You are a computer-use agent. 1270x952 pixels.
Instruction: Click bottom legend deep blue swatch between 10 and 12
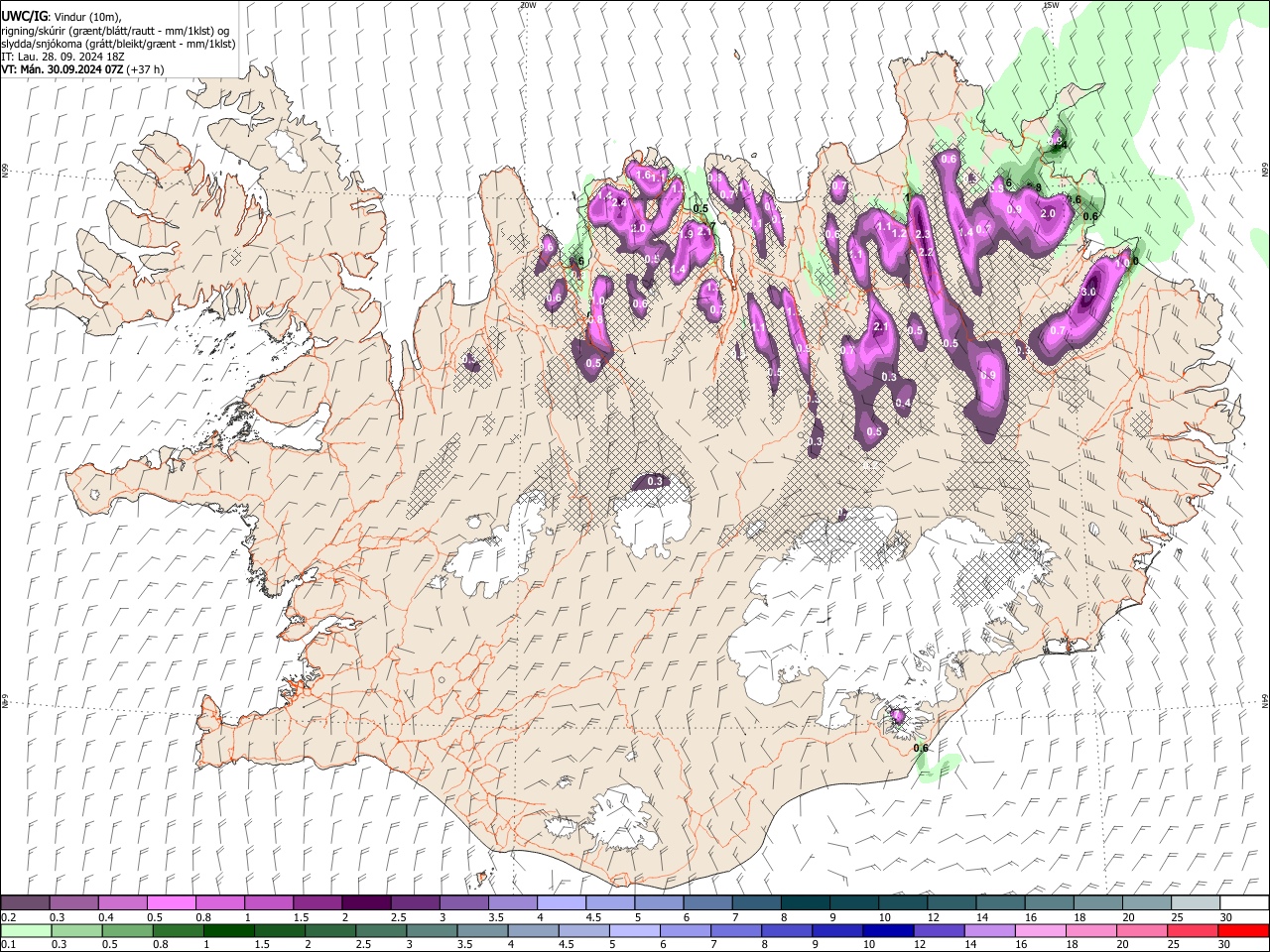pyautogui.click(x=888, y=930)
